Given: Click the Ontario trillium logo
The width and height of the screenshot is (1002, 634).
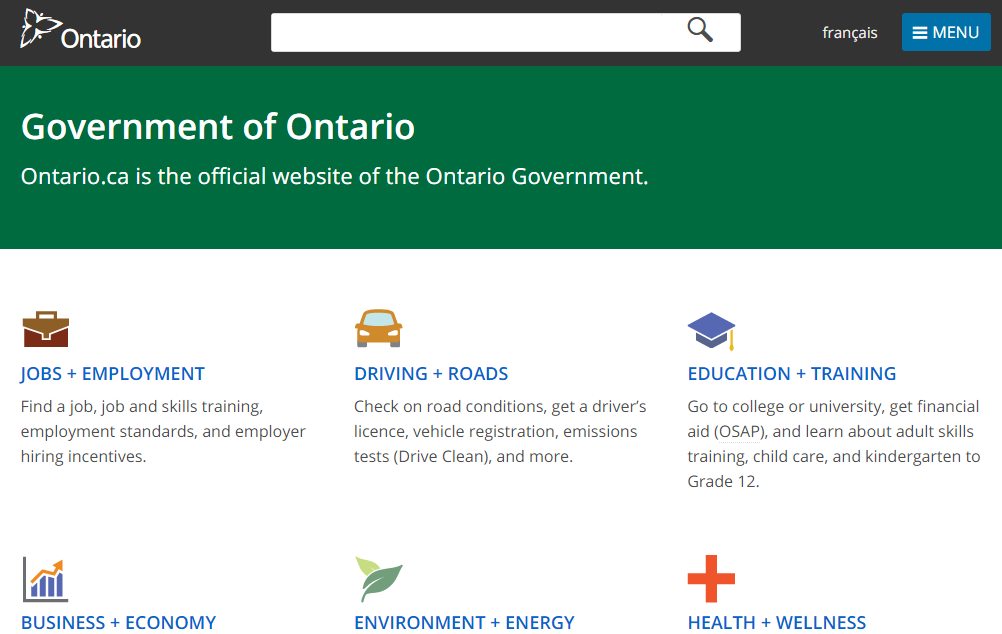Looking at the screenshot, I should click(x=81, y=29).
